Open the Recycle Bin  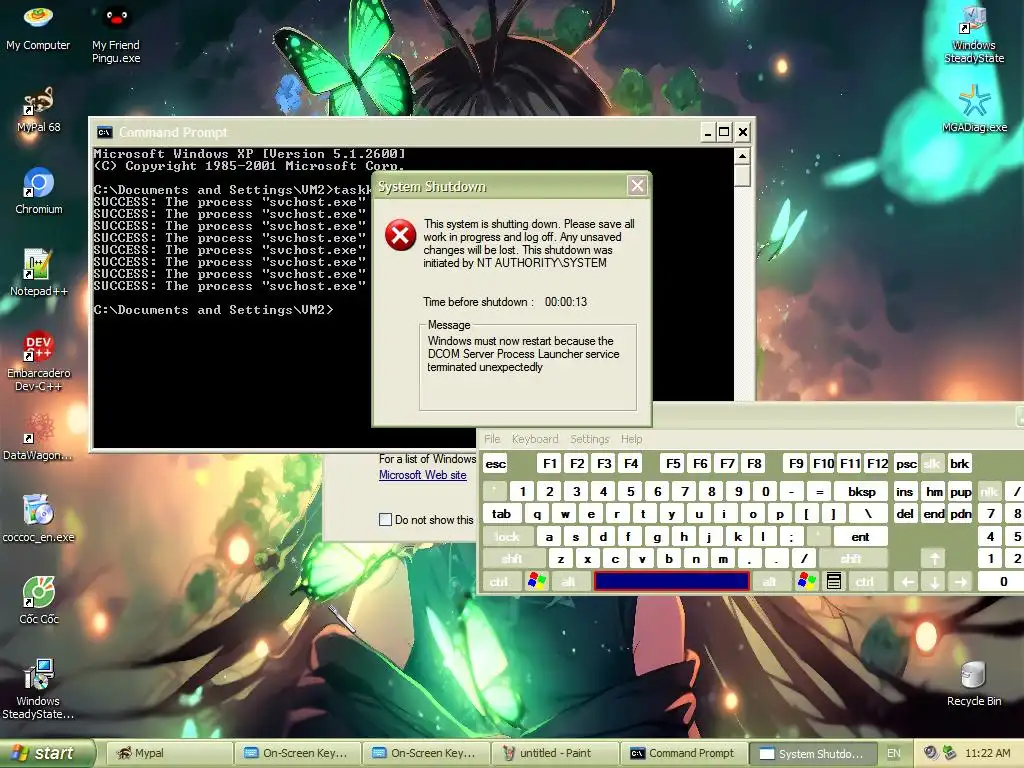click(974, 684)
